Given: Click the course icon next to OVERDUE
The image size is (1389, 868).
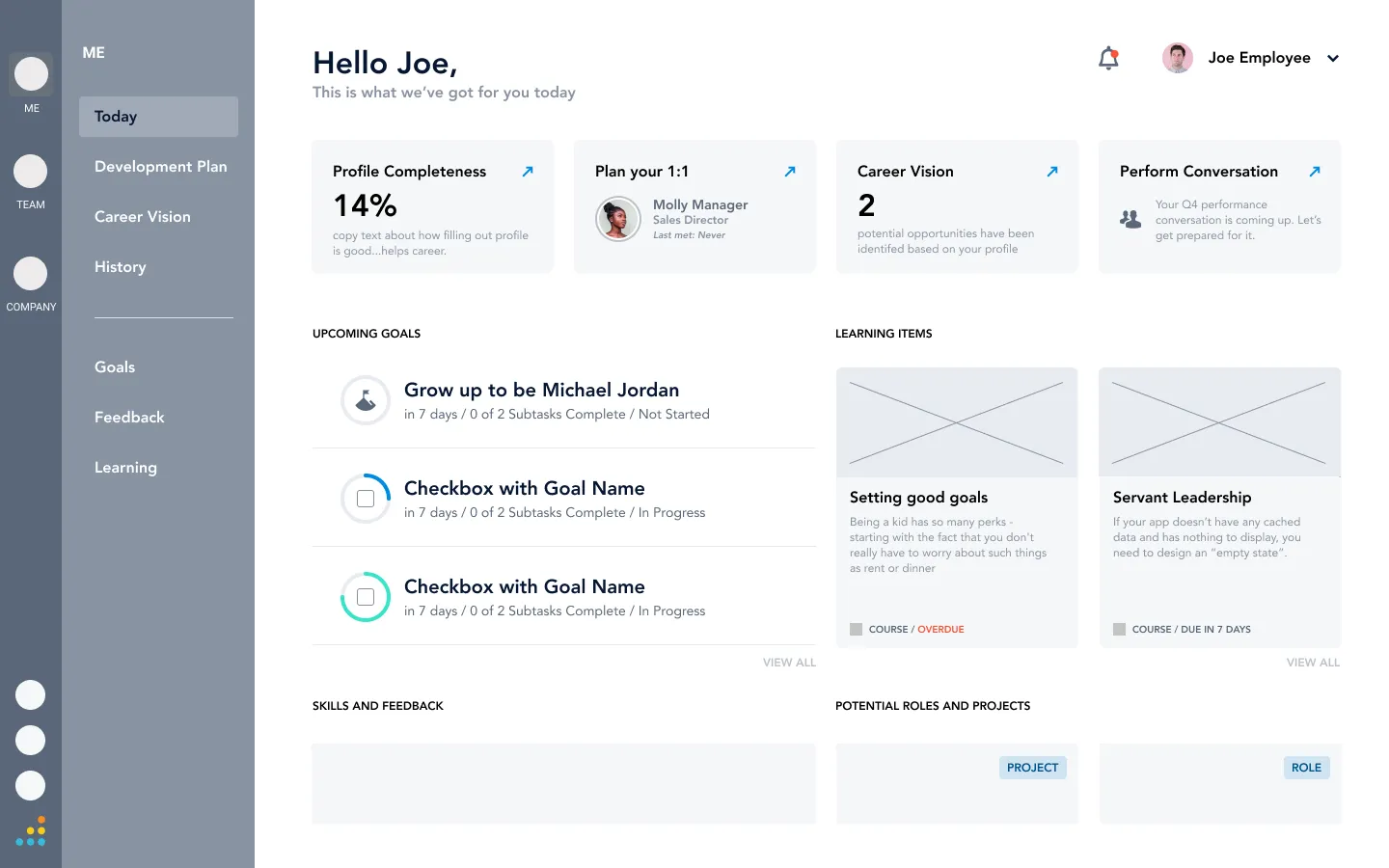Looking at the screenshot, I should tap(856, 629).
